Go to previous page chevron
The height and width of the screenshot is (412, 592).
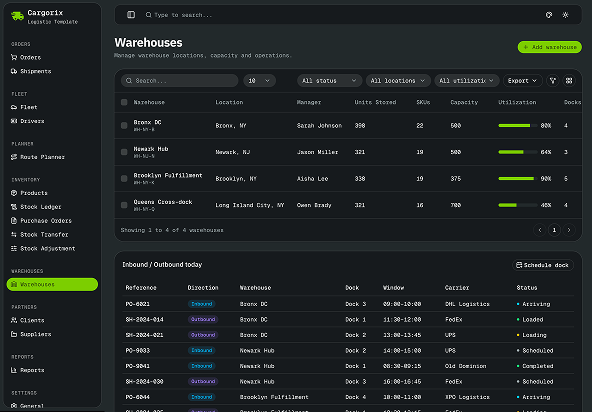(540, 230)
